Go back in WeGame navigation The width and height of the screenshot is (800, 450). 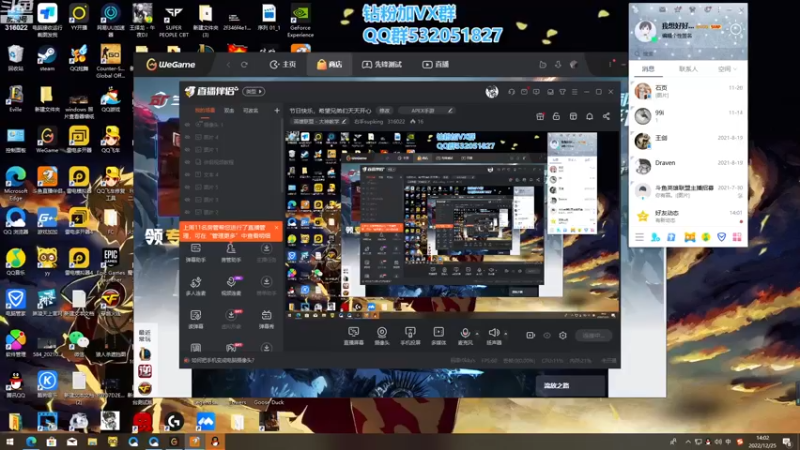[x=229, y=65]
